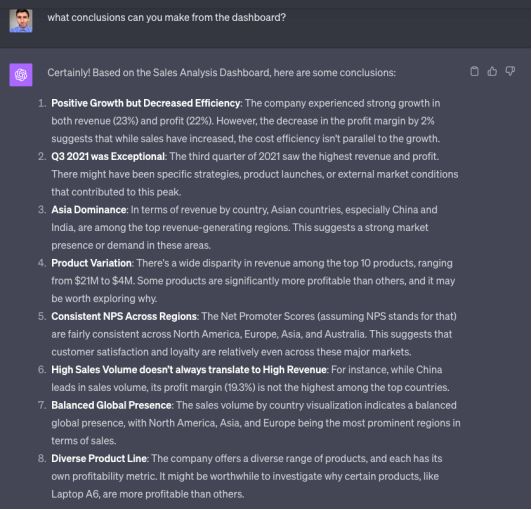Click the 'Balanced Global Presence' heading
Image resolution: width=532 pixels, height=510 pixels.
tap(111, 405)
